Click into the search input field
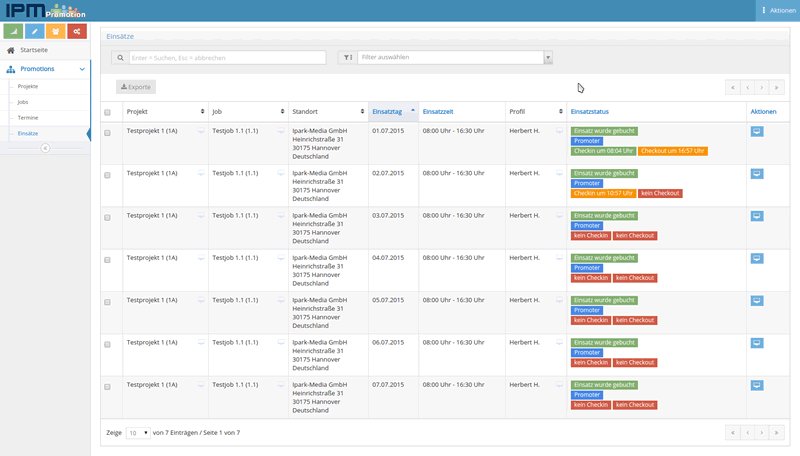Screen dimensions: 800x456 [226, 58]
